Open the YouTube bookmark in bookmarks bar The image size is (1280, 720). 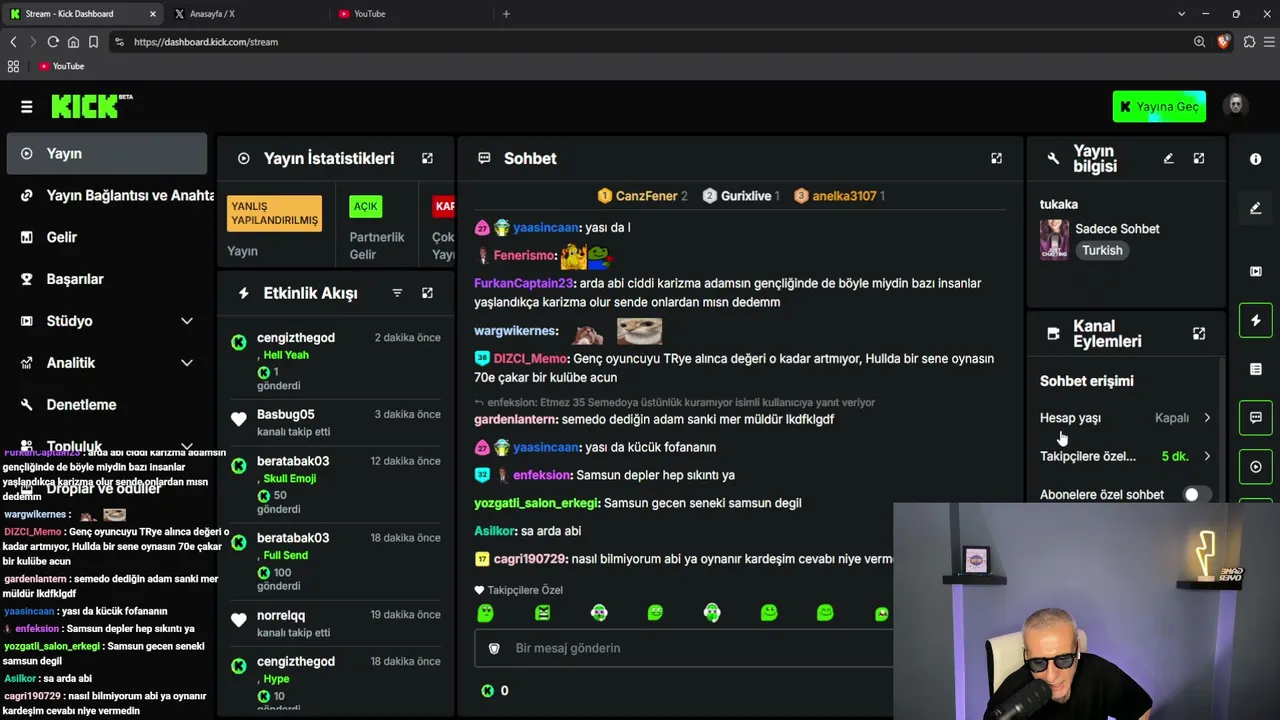coord(62,66)
